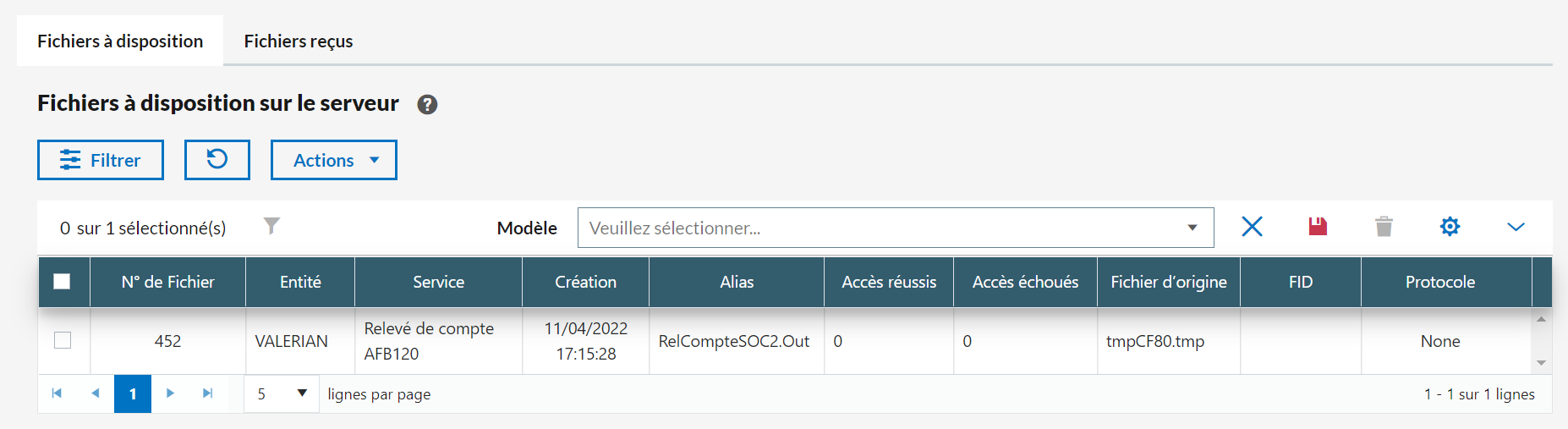Click the Filtrer button
The image size is (1568, 429).
pos(101,160)
